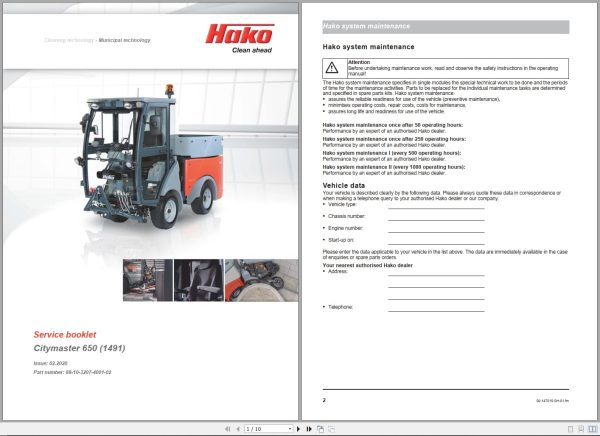
Task: Switch to single page view
Action: [571, 429]
